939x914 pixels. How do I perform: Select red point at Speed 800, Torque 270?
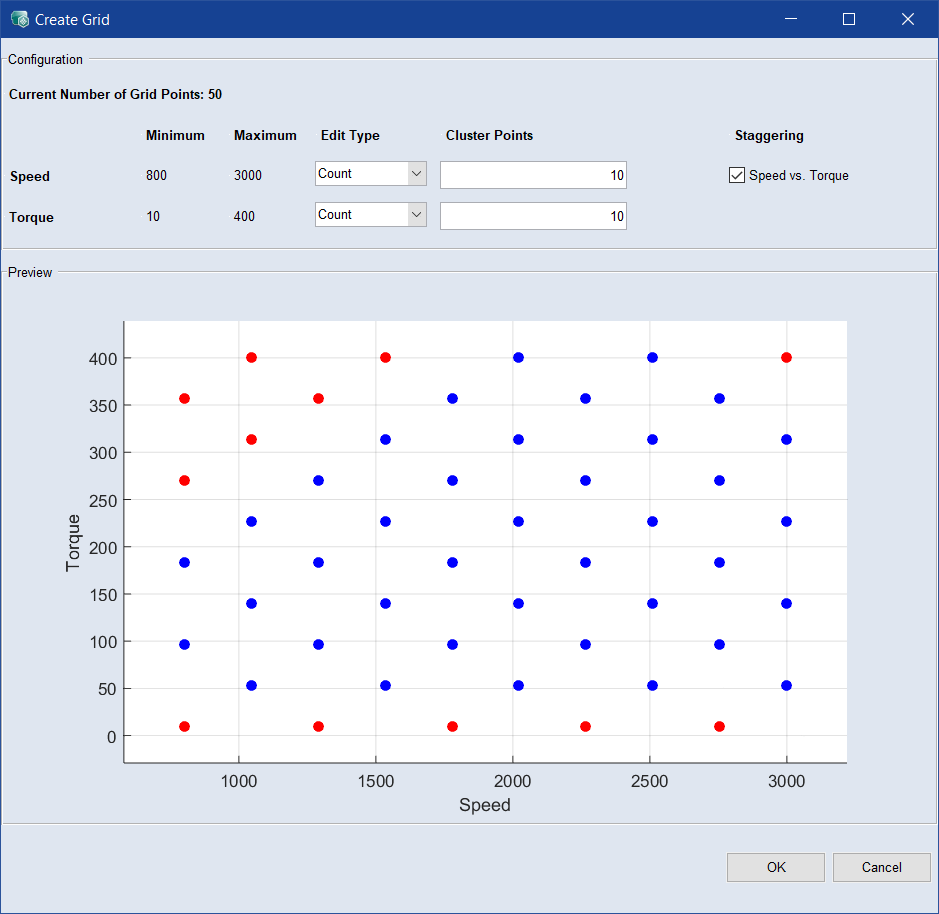click(x=184, y=480)
